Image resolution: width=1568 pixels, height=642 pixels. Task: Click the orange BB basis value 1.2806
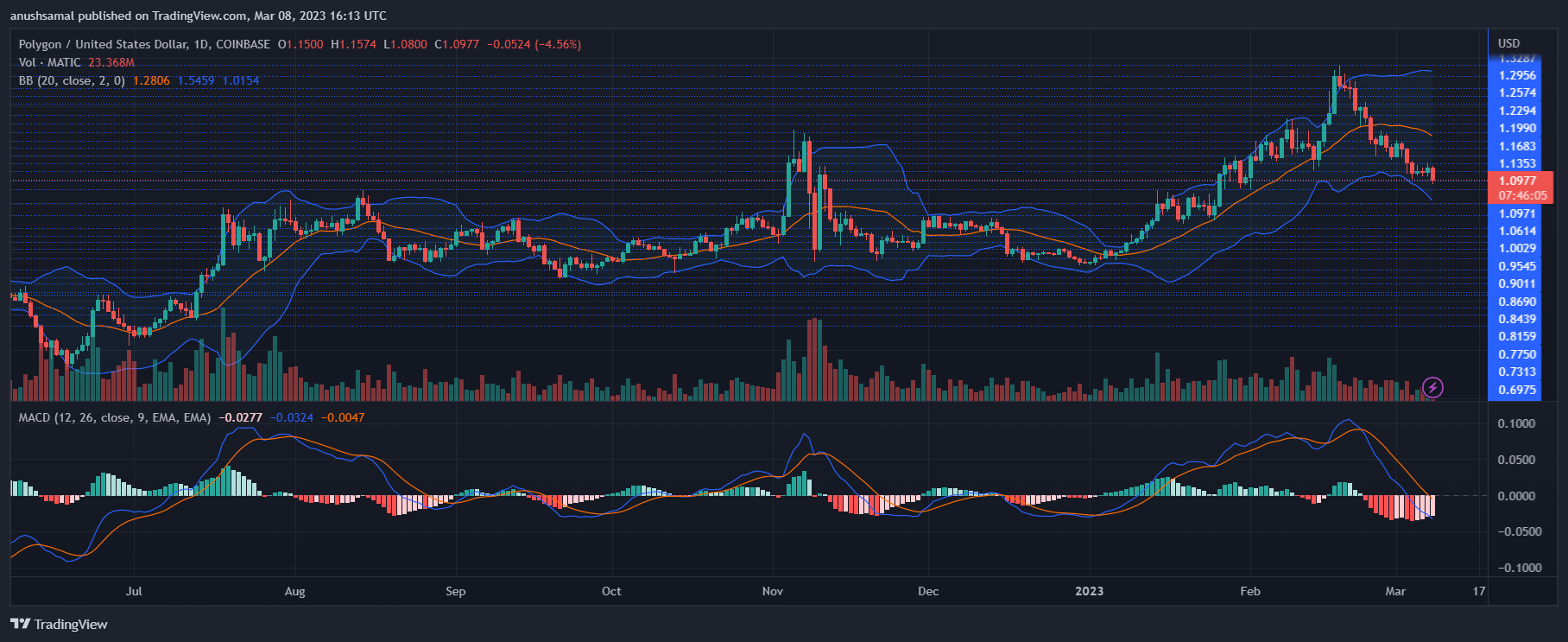[x=151, y=80]
